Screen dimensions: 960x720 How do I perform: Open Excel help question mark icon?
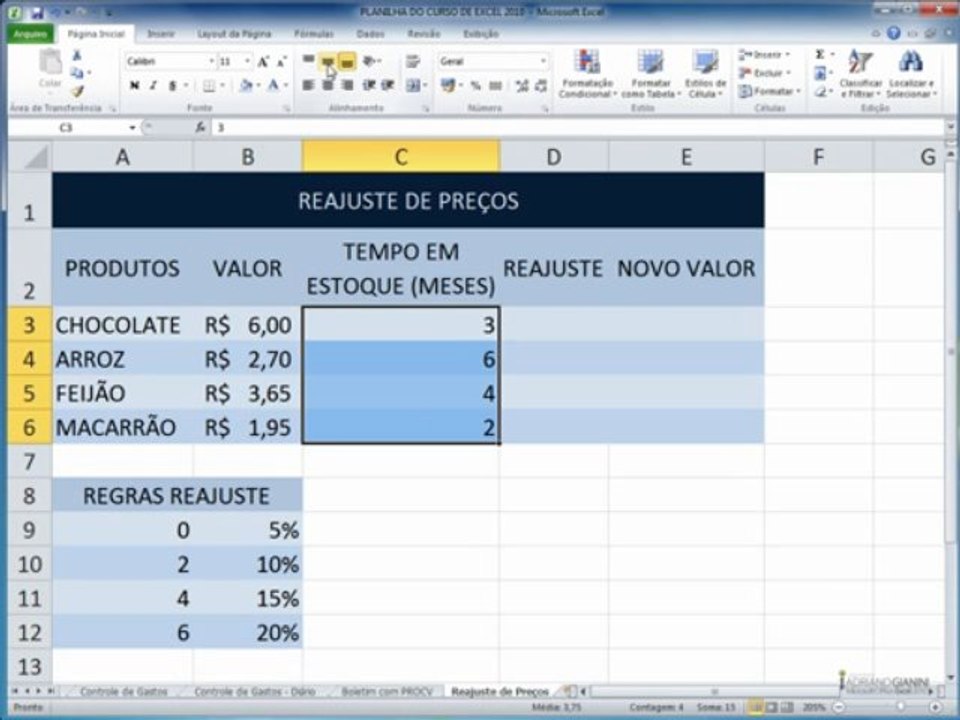tap(894, 33)
